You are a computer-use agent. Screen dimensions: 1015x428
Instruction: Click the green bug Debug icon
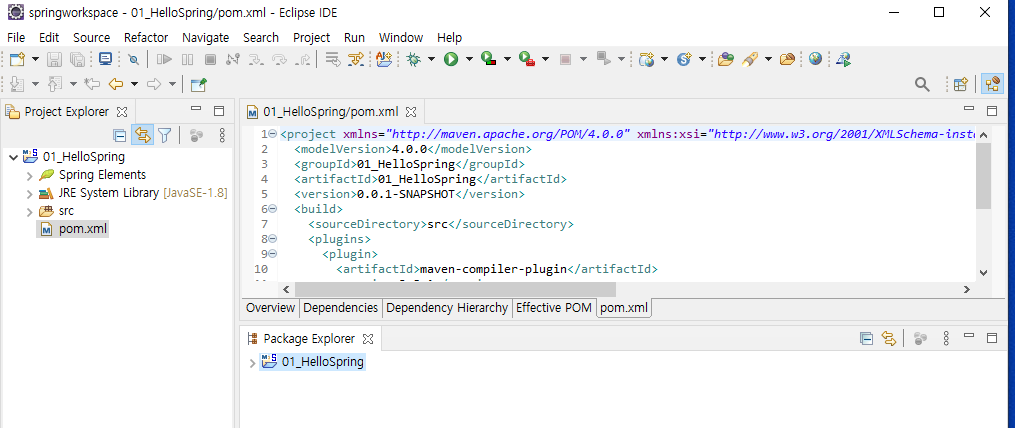pyautogui.click(x=413, y=60)
